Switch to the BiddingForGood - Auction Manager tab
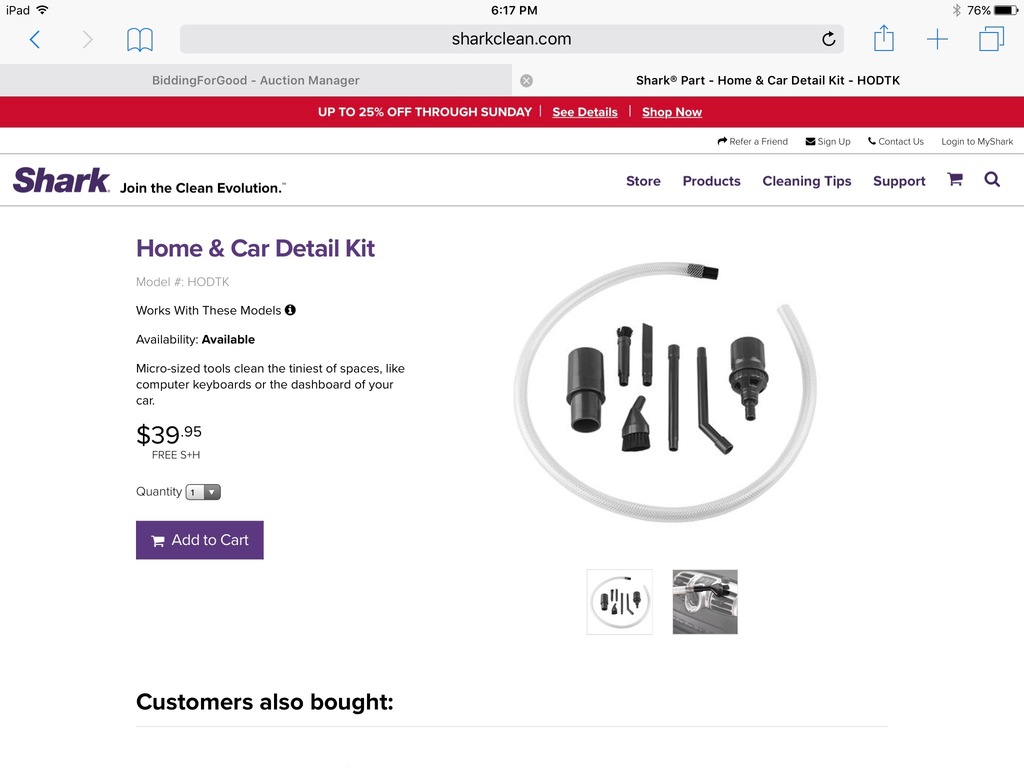This screenshot has width=1024, height=768. point(255,80)
